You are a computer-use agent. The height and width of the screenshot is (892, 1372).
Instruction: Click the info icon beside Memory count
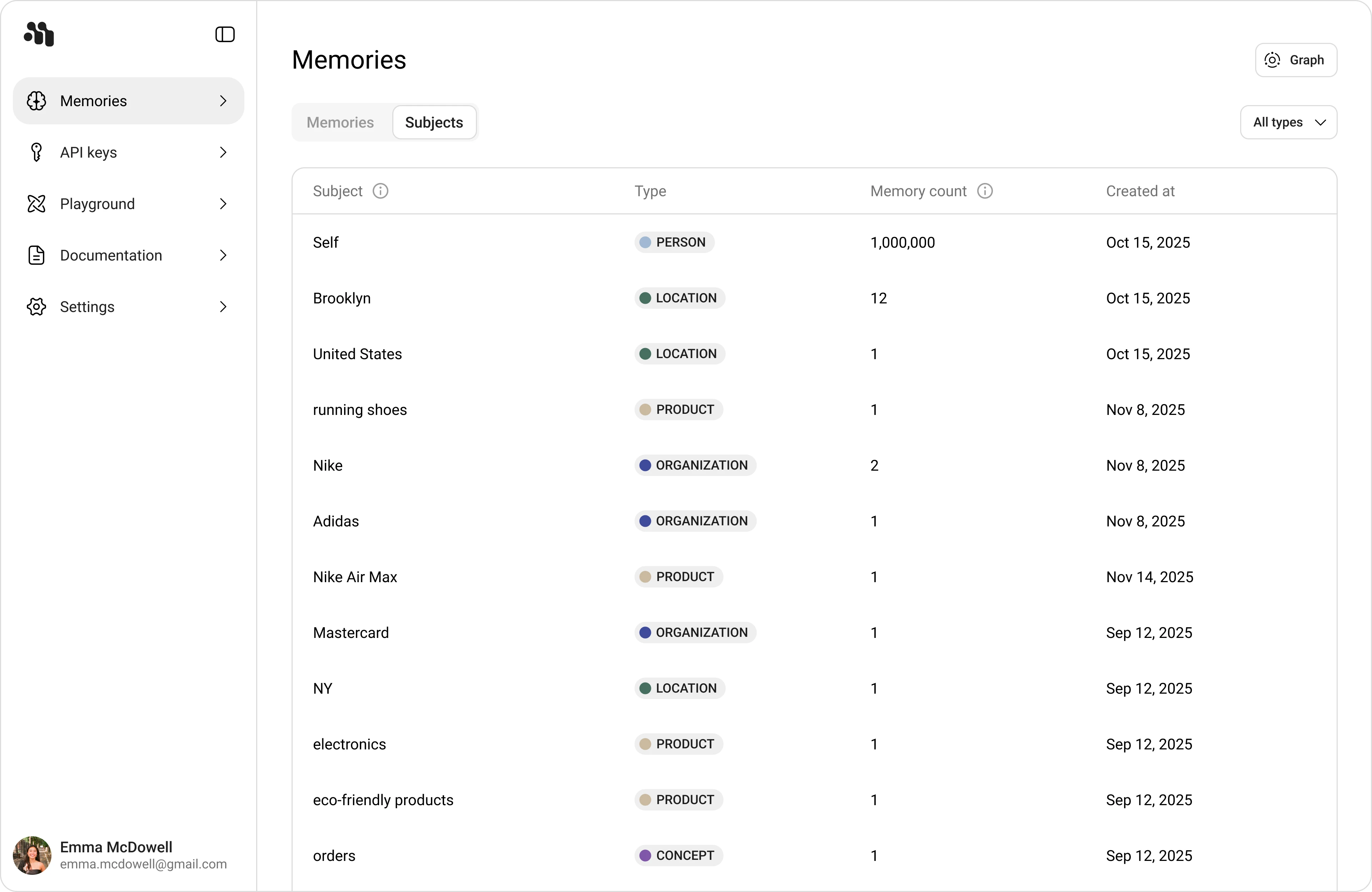point(985,191)
